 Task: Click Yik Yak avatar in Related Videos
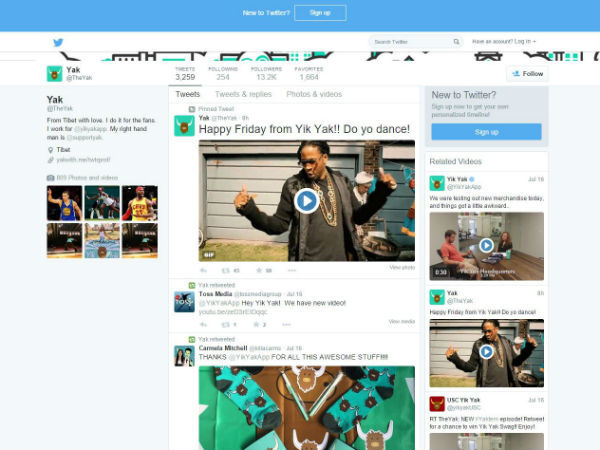click(437, 183)
